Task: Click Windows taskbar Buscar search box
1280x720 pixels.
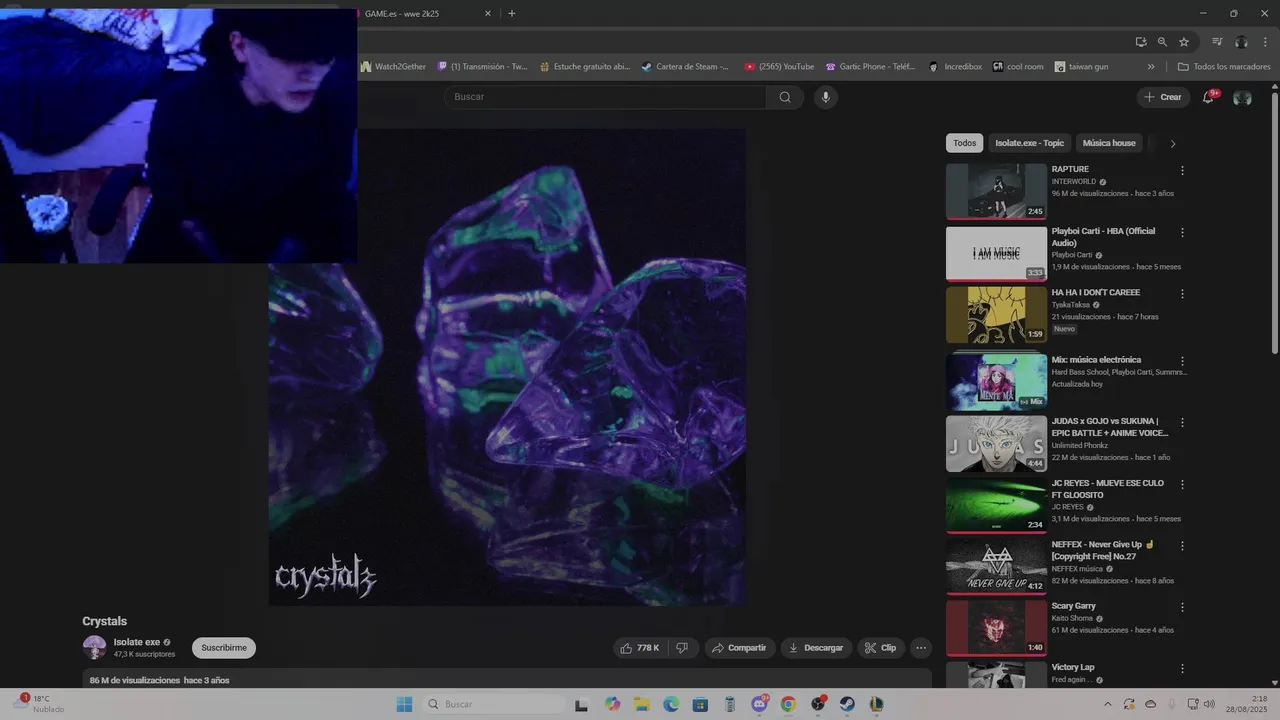Action: [495, 704]
